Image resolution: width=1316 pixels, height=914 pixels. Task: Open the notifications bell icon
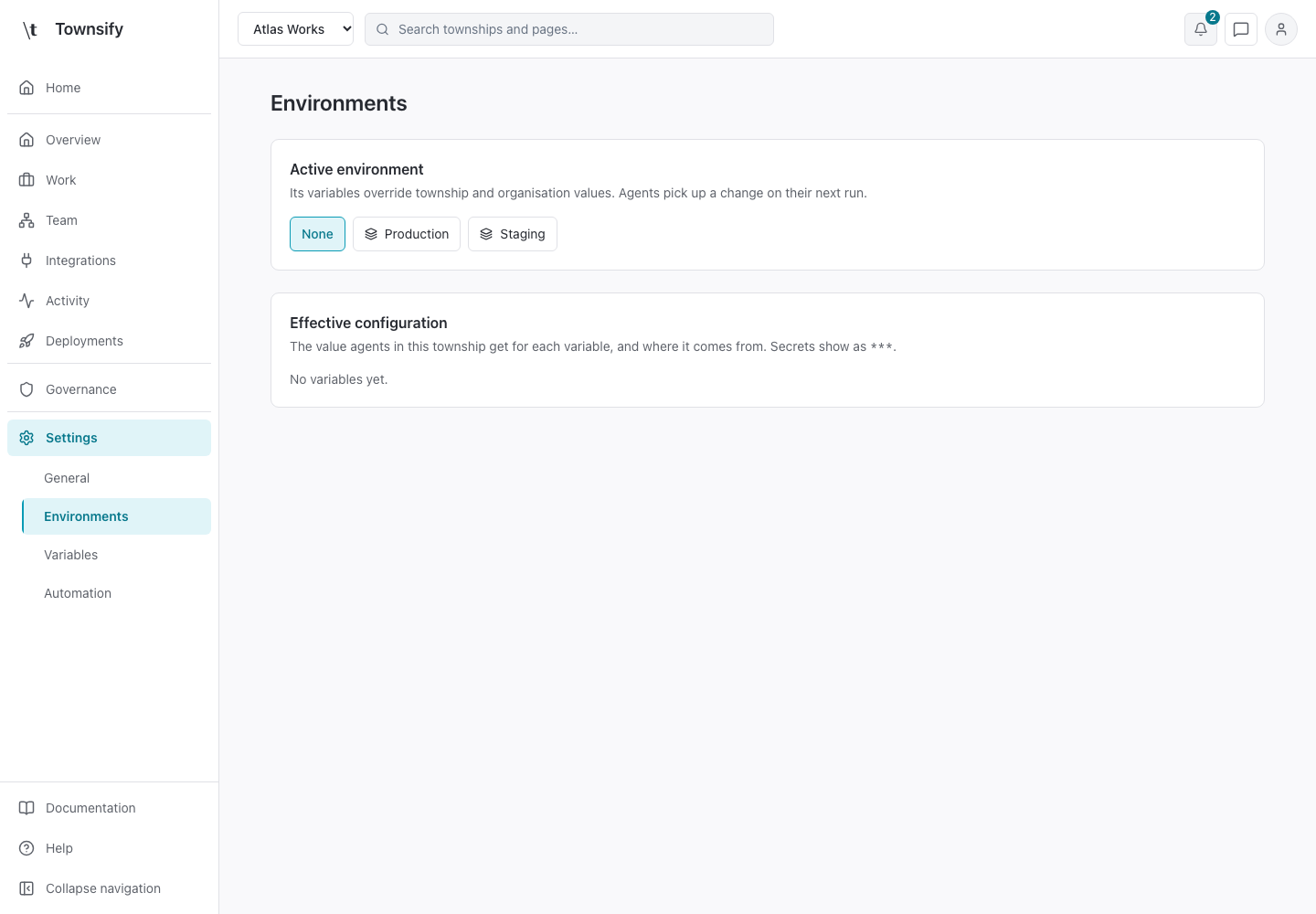point(1201,29)
